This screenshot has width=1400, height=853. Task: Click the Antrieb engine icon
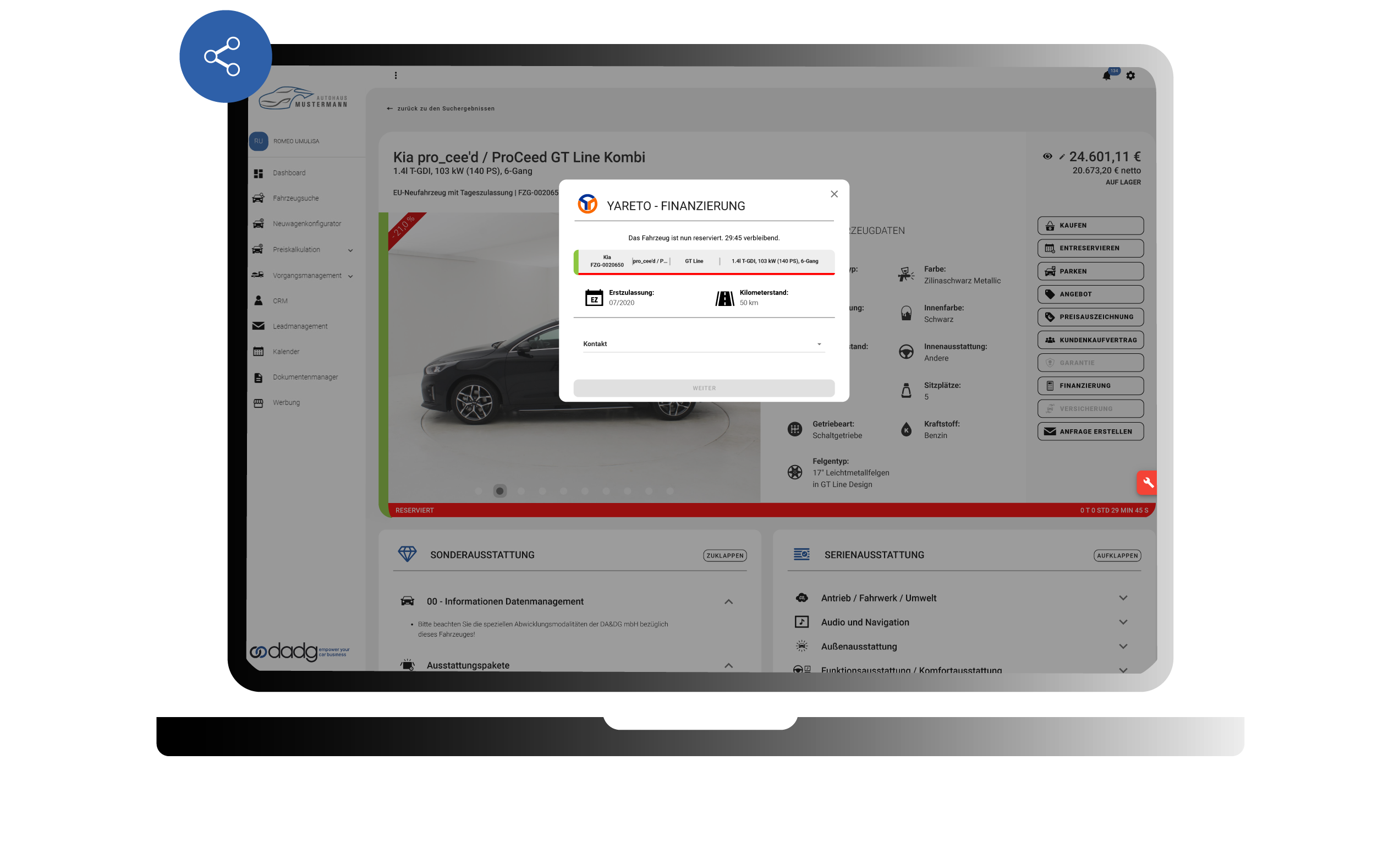click(801, 598)
